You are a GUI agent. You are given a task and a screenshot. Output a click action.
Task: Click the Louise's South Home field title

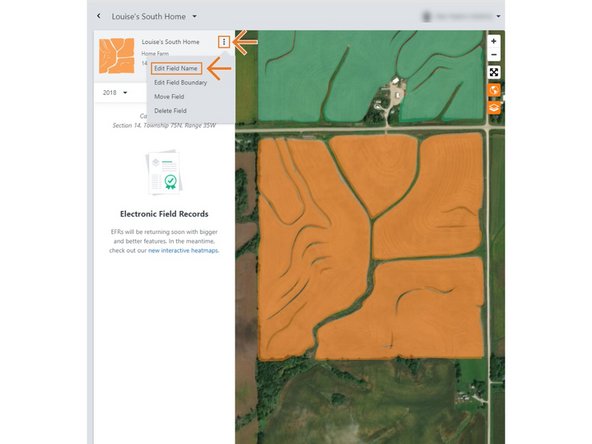[170, 42]
